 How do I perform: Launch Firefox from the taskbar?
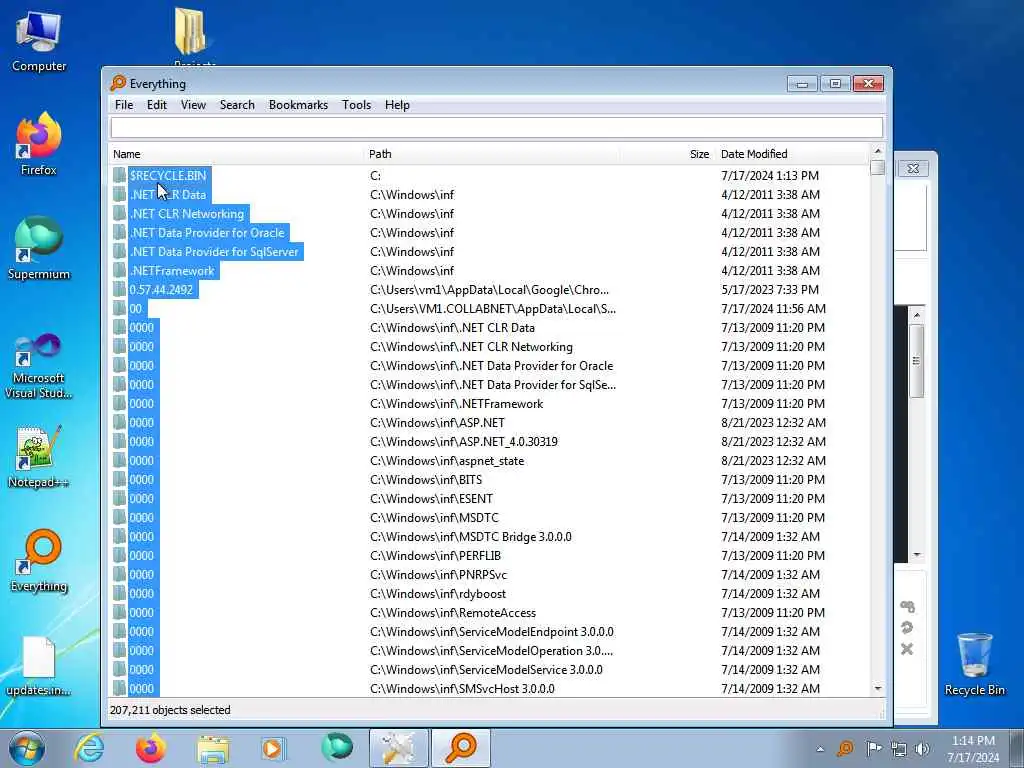tap(151, 748)
